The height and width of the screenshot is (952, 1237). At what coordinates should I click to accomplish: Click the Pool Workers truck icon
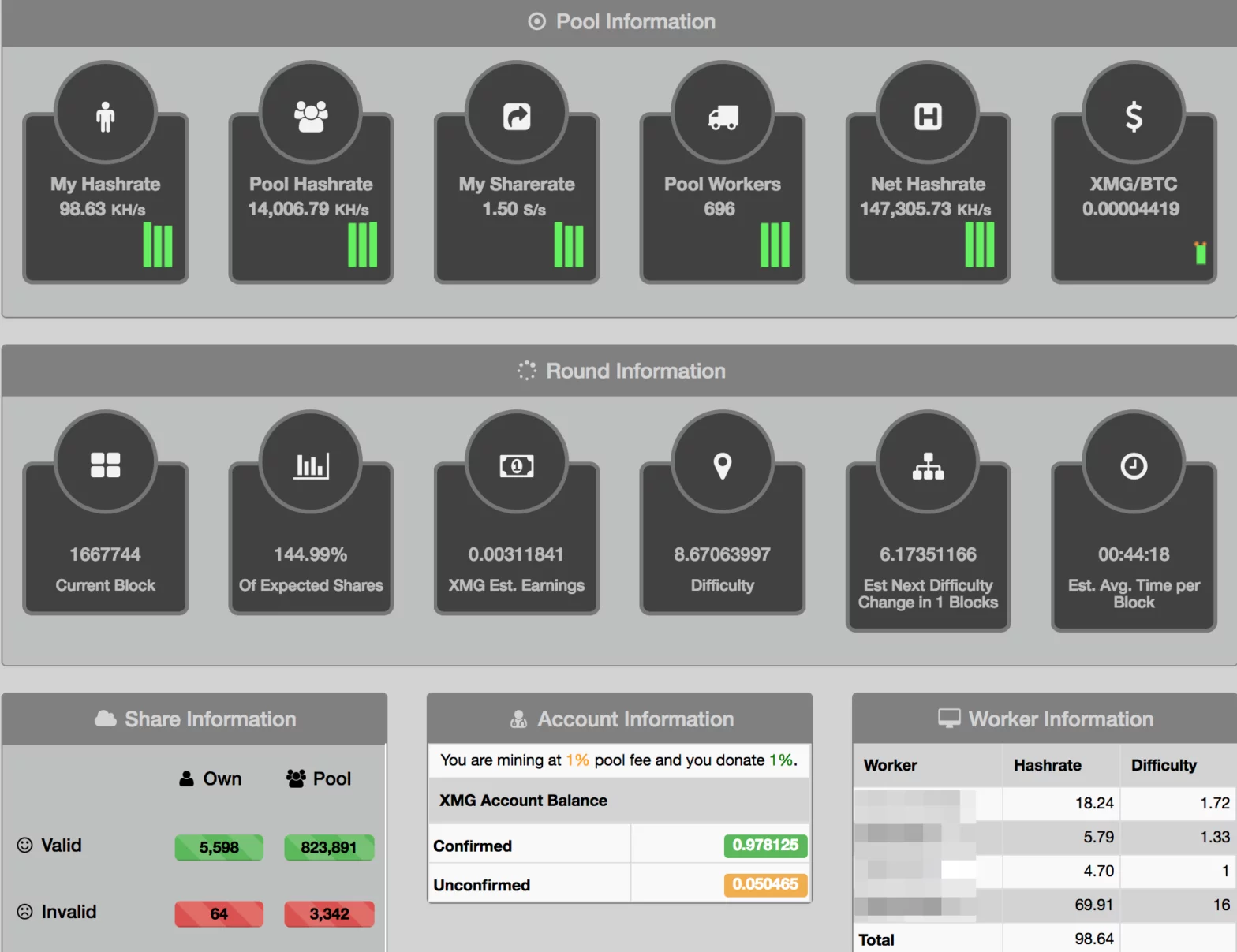pyautogui.click(x=723, y=117)
